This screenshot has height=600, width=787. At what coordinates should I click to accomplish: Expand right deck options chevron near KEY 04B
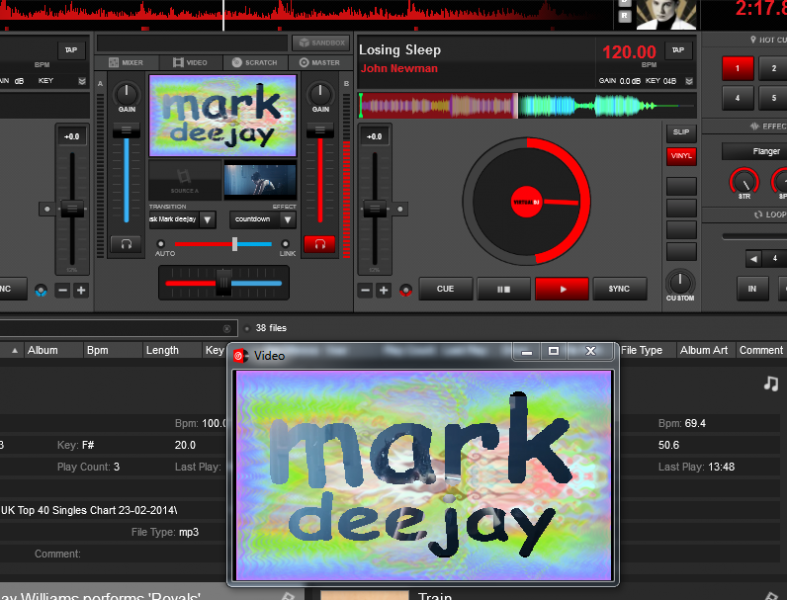689,81
